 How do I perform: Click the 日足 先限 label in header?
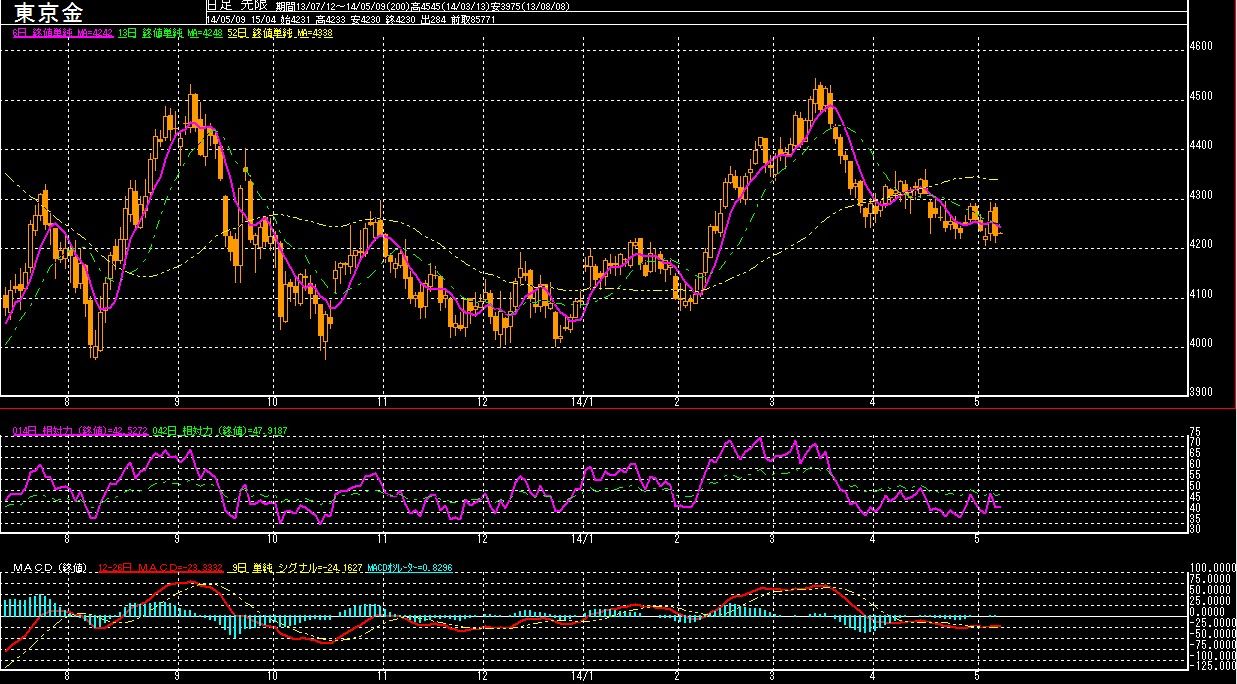236,5
